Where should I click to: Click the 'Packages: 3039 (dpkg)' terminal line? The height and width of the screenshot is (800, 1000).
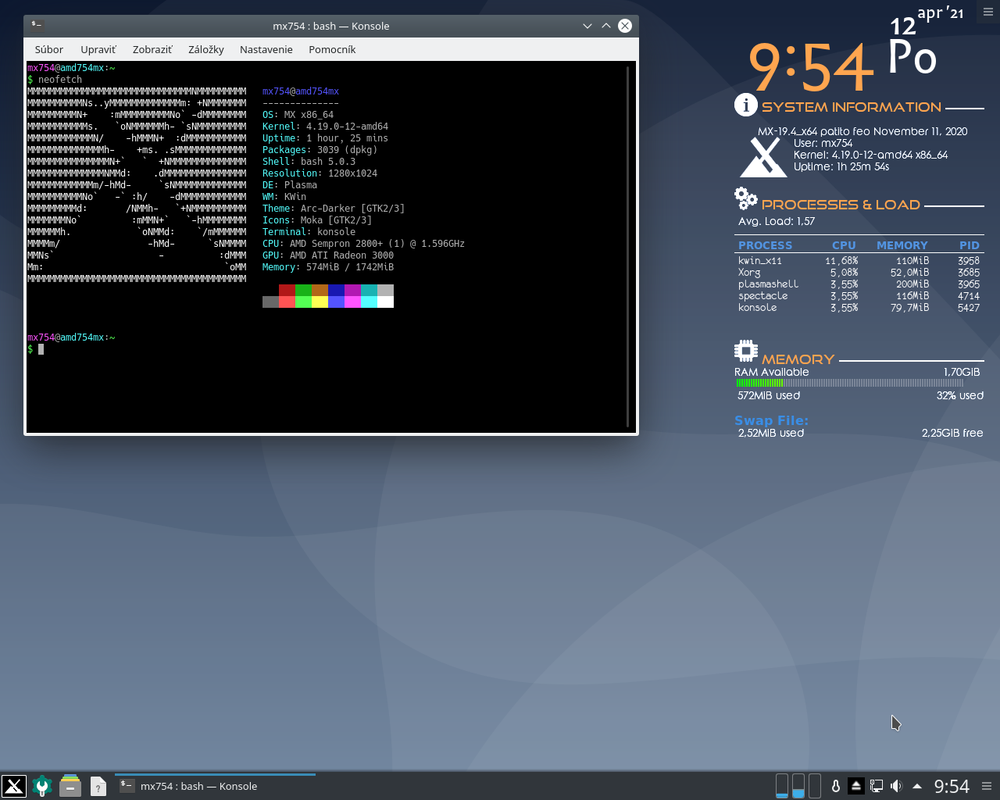point(320,150)
